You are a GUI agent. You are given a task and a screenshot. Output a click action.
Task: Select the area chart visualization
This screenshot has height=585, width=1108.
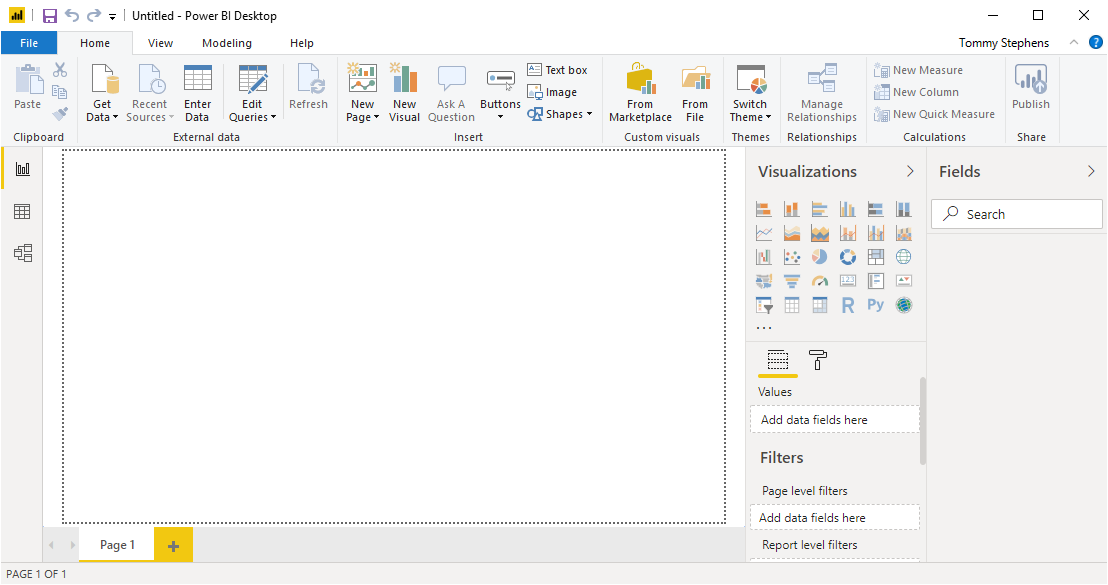791,233
